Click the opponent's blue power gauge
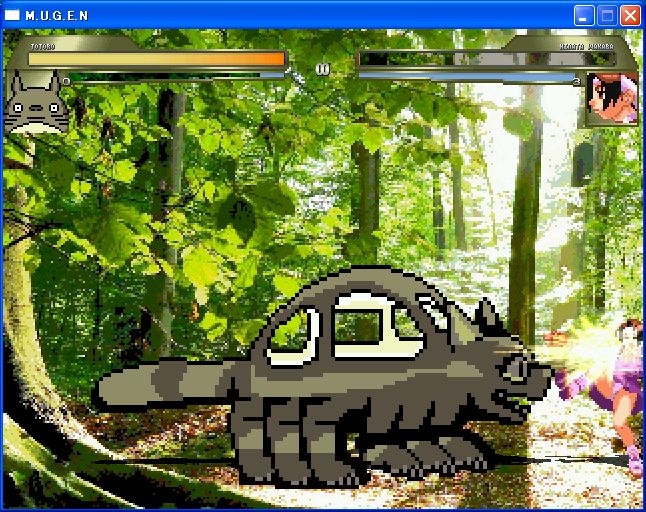 466,77
